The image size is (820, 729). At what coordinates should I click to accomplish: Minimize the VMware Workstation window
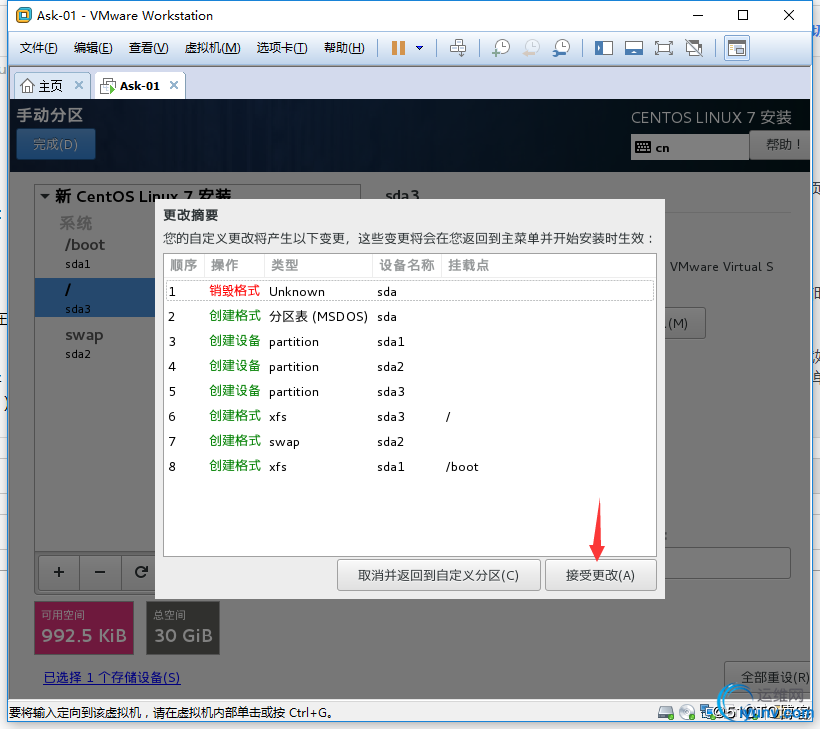click(698, 15)
